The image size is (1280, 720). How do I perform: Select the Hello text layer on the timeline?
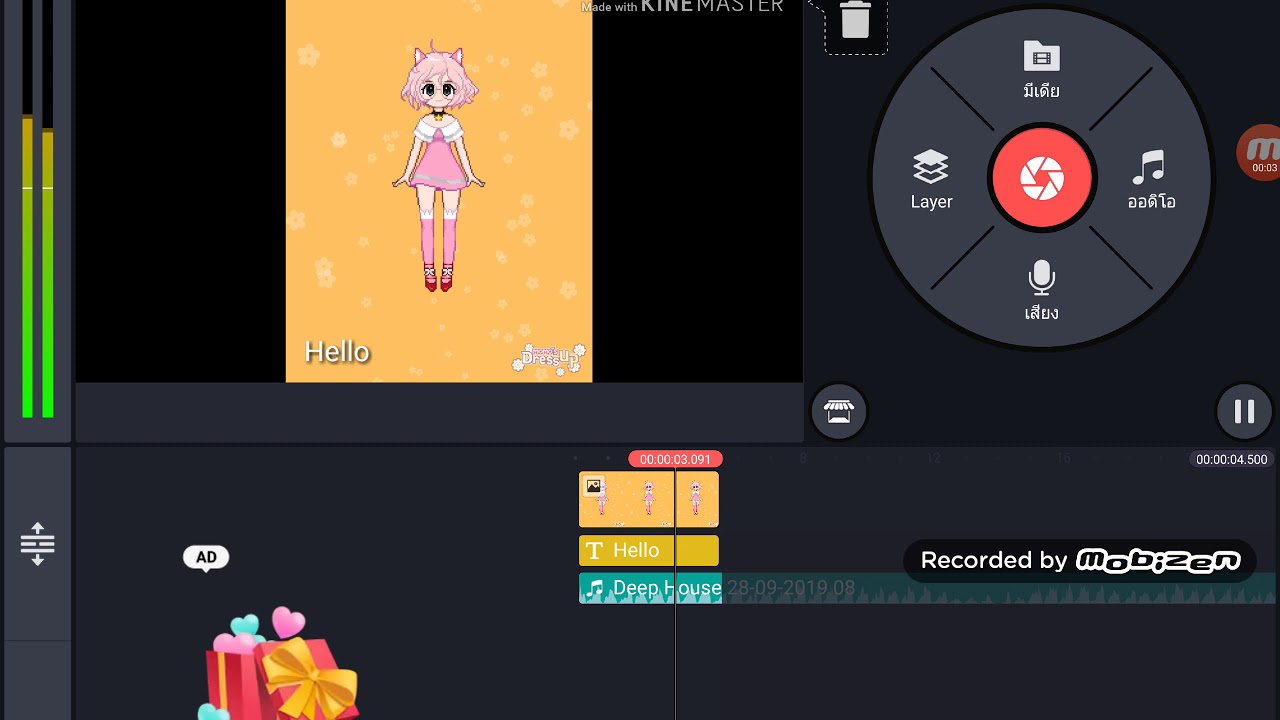point(649,551)
